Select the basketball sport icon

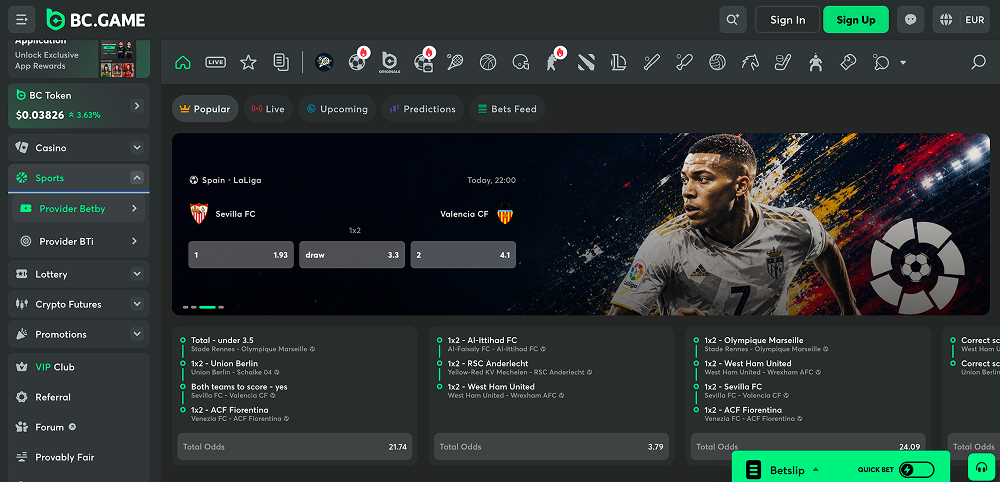click(x=488, y=62)
